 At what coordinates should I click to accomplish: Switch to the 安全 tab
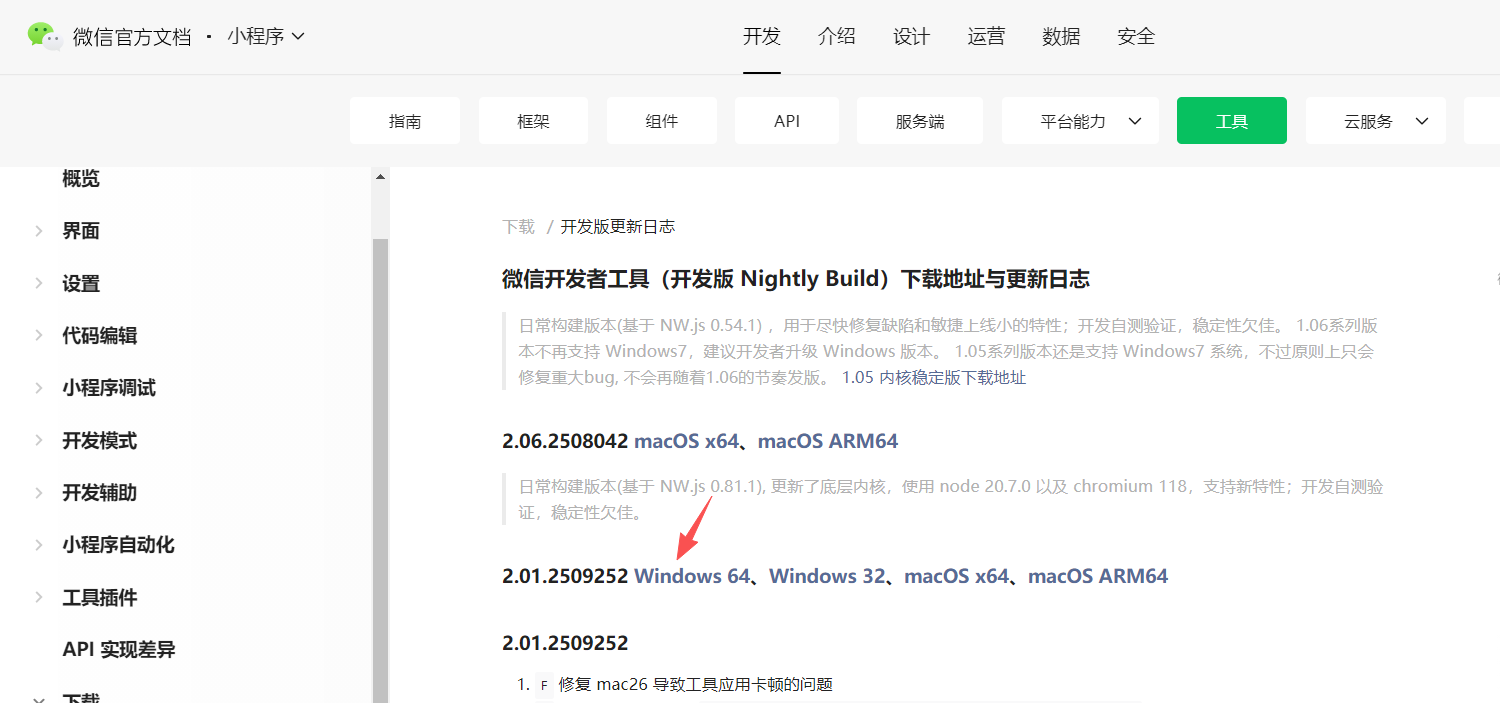click(x=1136, y=37)
